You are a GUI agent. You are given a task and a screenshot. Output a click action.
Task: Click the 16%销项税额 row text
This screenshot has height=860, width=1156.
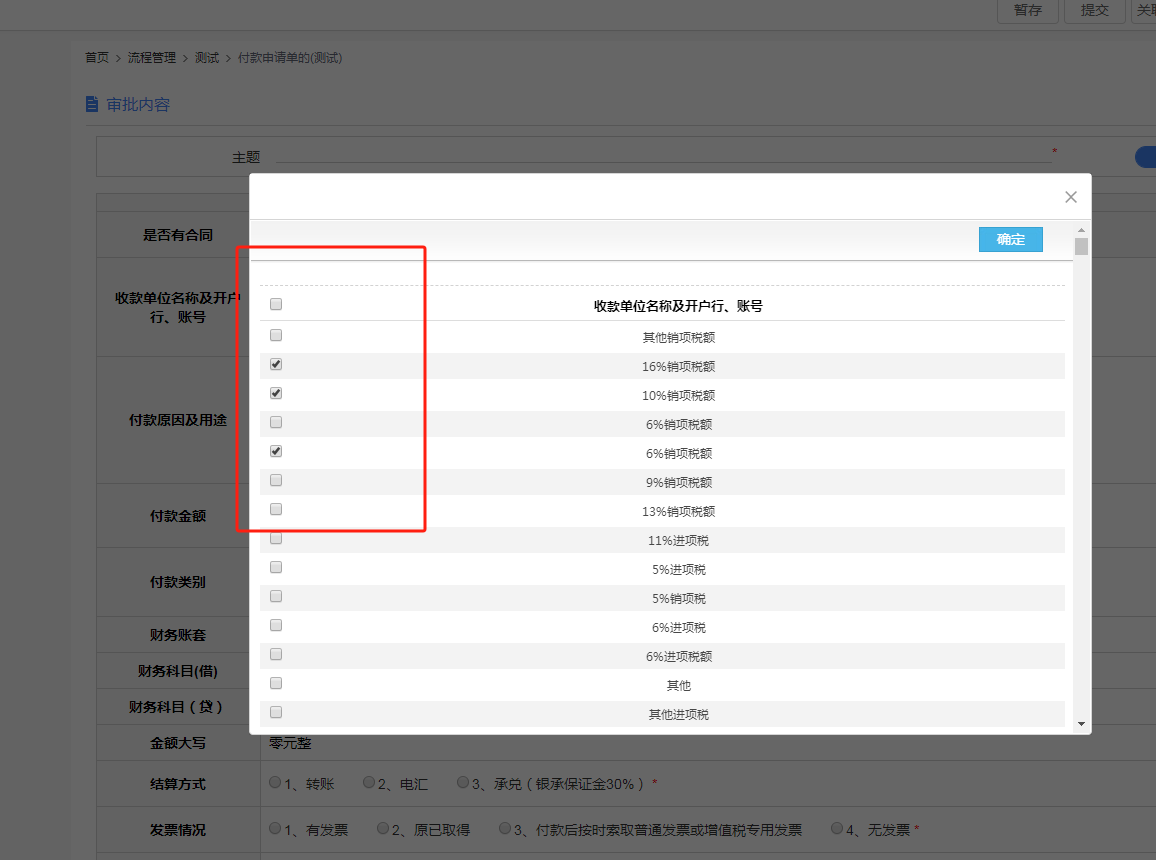click(x=678, y=366)
